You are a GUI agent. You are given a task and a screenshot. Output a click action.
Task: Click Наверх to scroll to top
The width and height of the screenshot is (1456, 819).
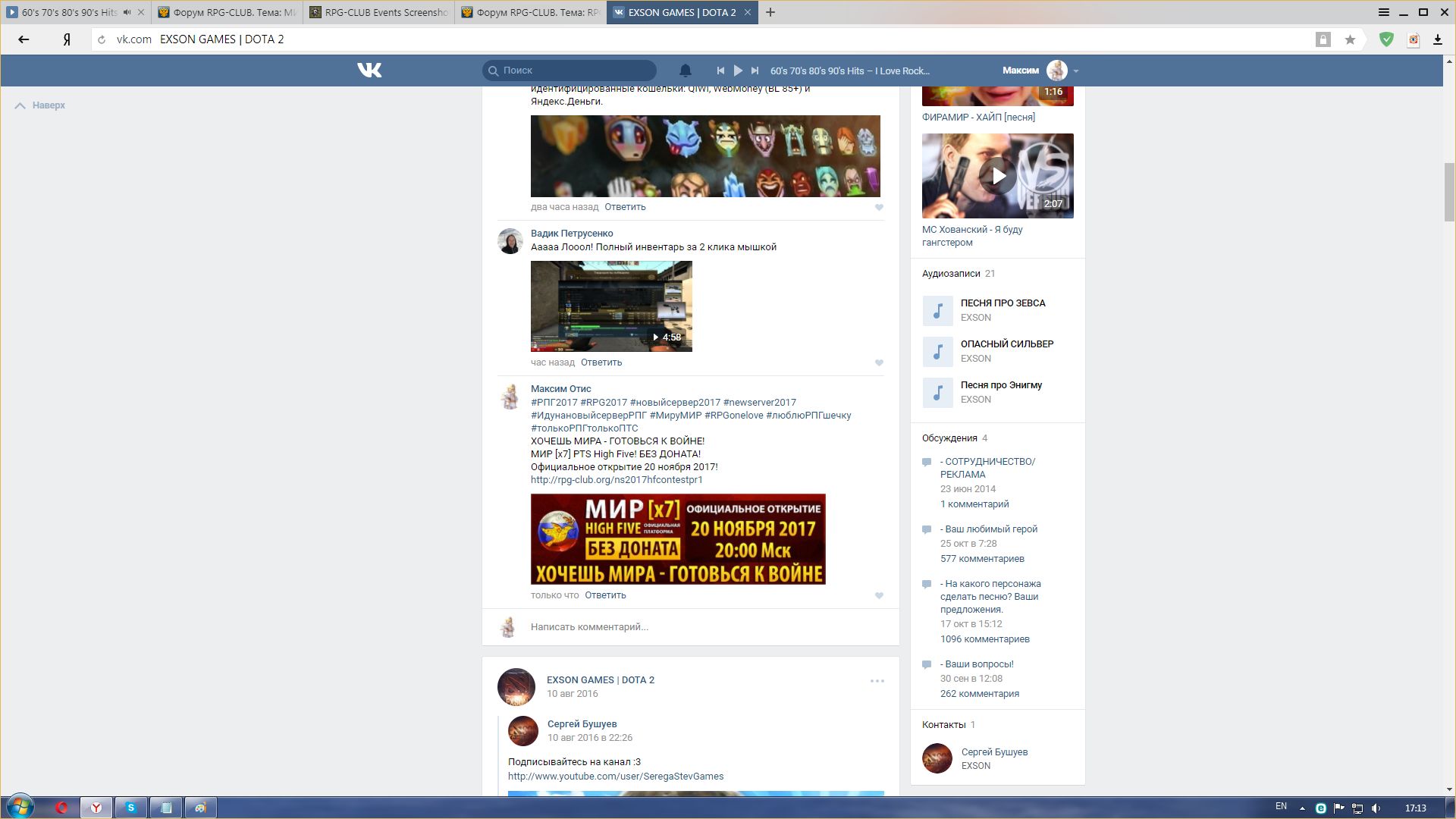(x=40, y=105)
